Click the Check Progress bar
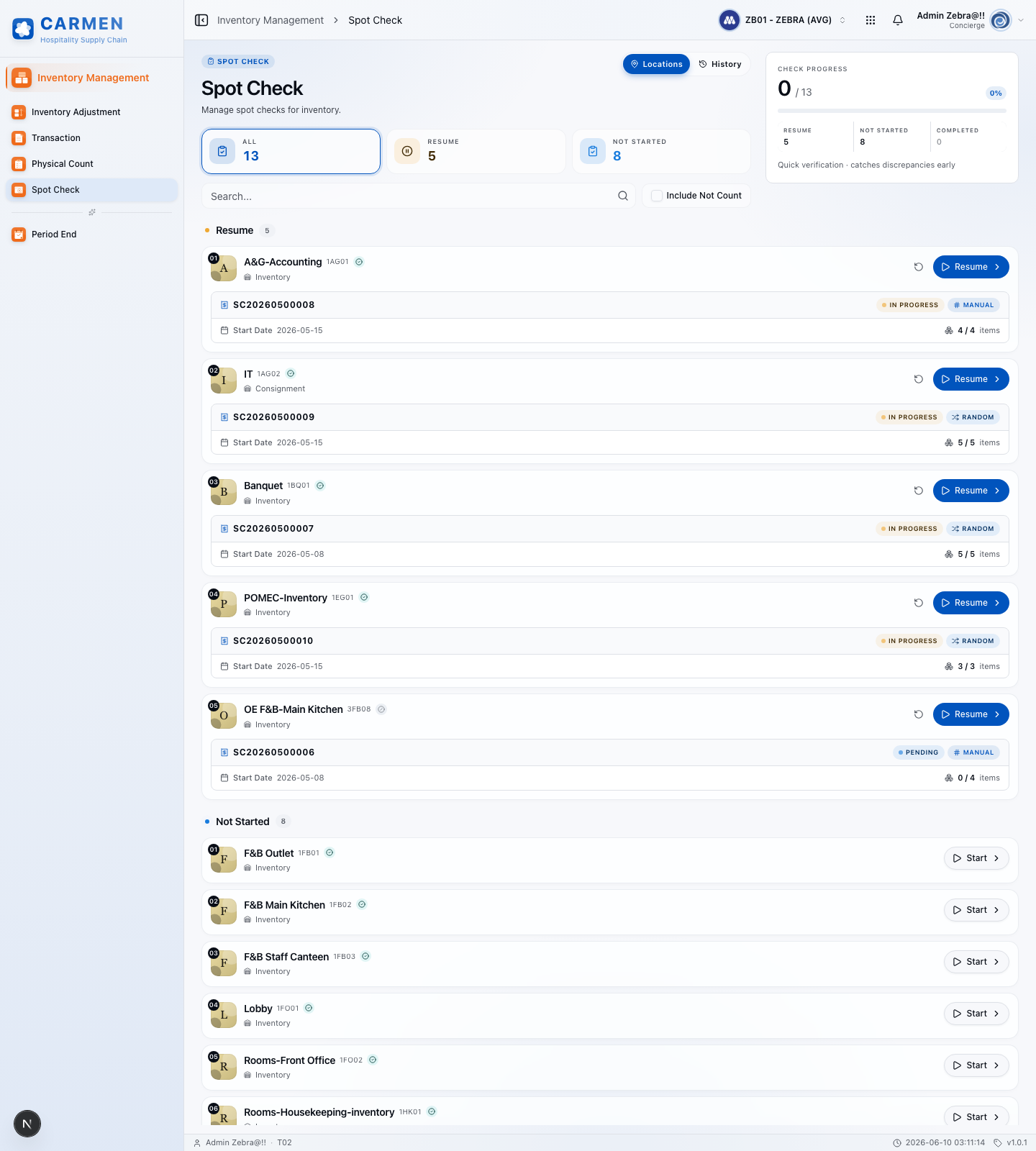 (x=892, y=111)
